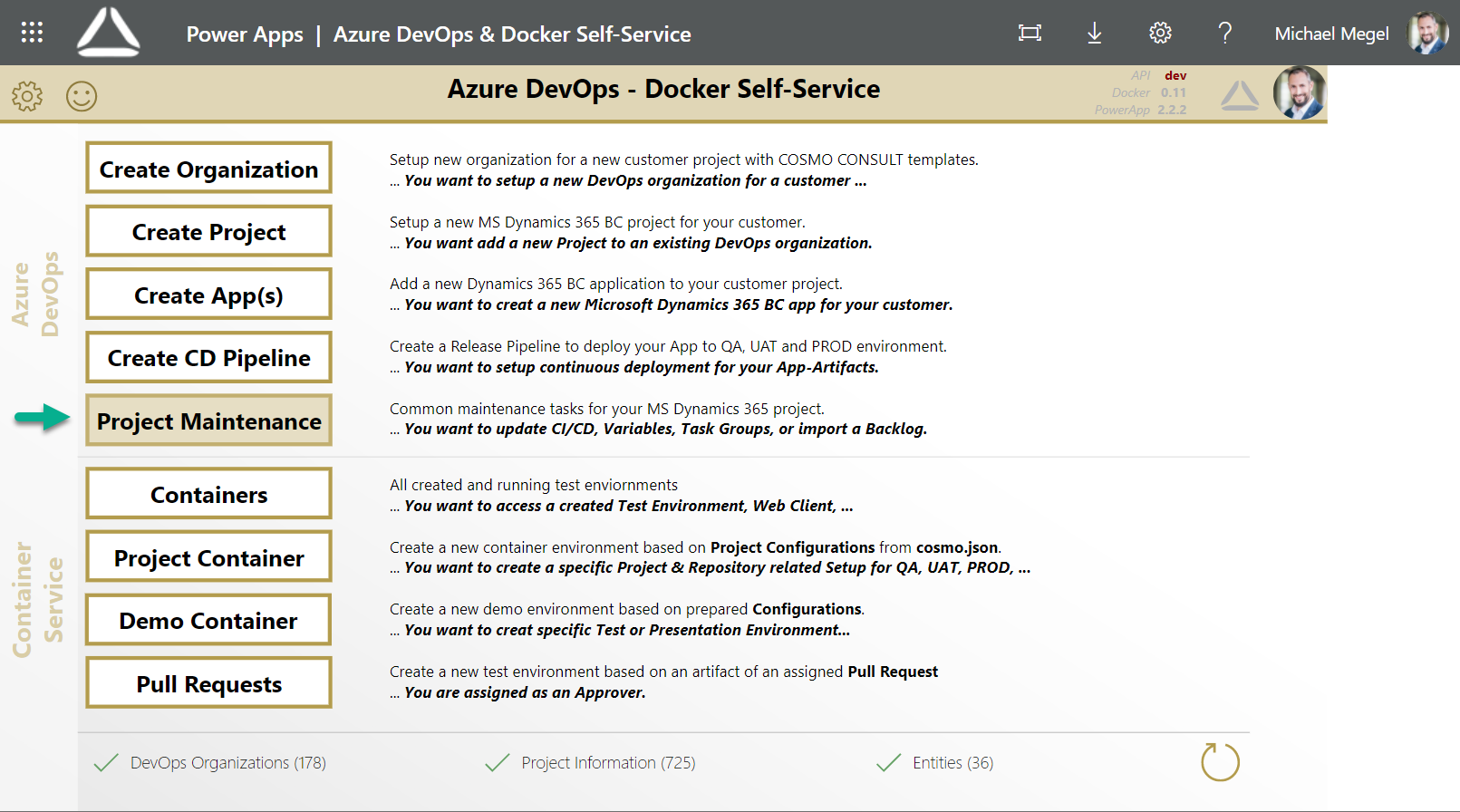Click the Project Container button
This screenshot has height=812, width=1460.
coord(209,556)
